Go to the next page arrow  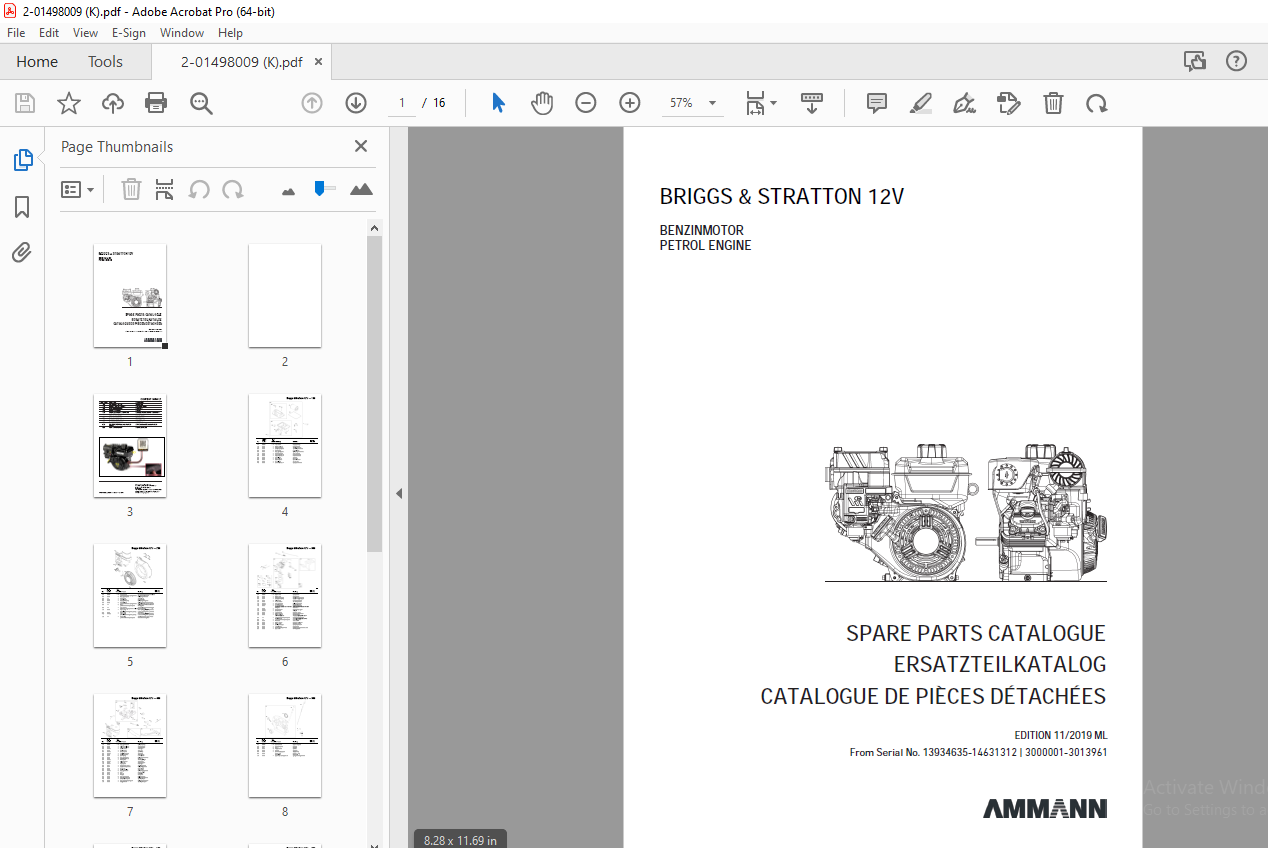pos(356,103)
